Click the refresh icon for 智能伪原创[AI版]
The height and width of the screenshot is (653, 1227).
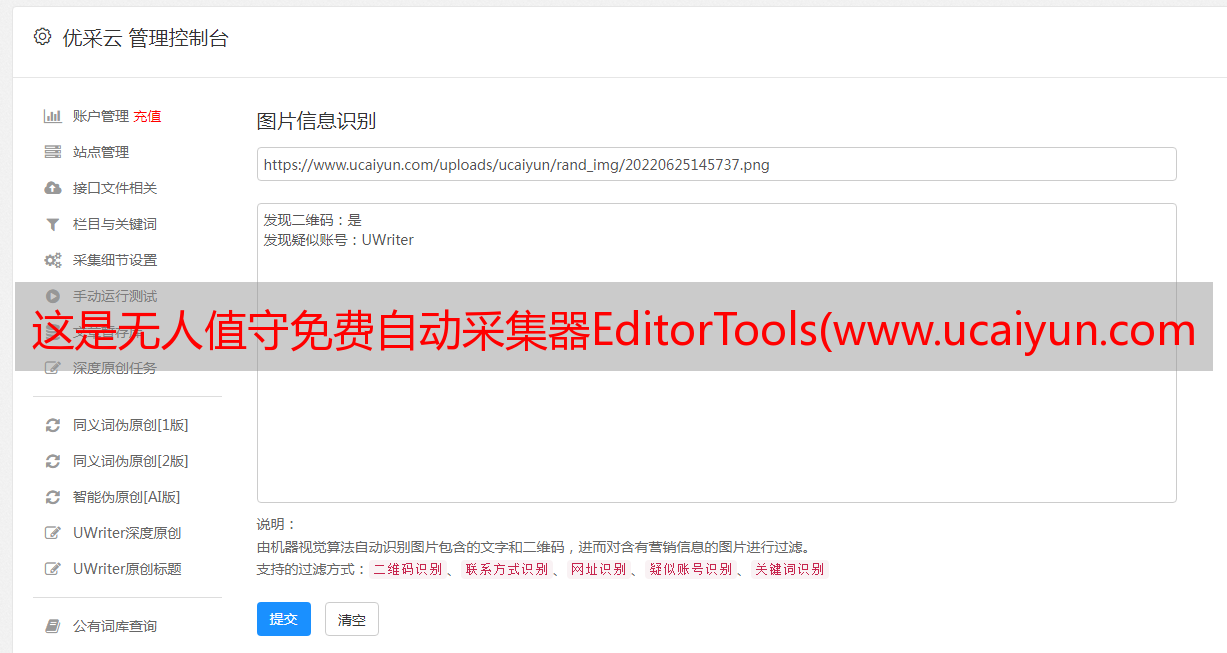53,497
